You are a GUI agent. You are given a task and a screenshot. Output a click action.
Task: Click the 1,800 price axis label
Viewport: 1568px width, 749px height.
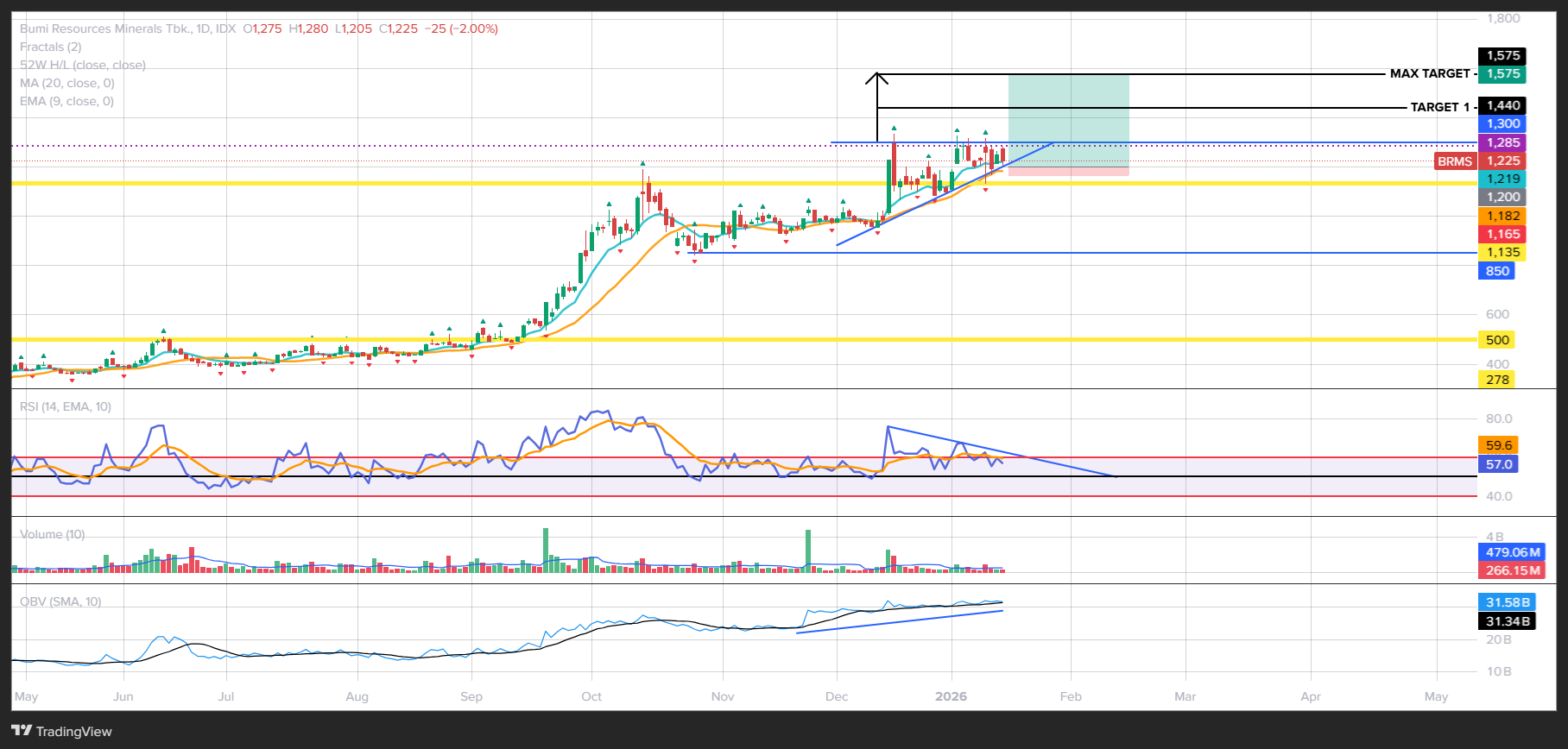coord(1503,18)
